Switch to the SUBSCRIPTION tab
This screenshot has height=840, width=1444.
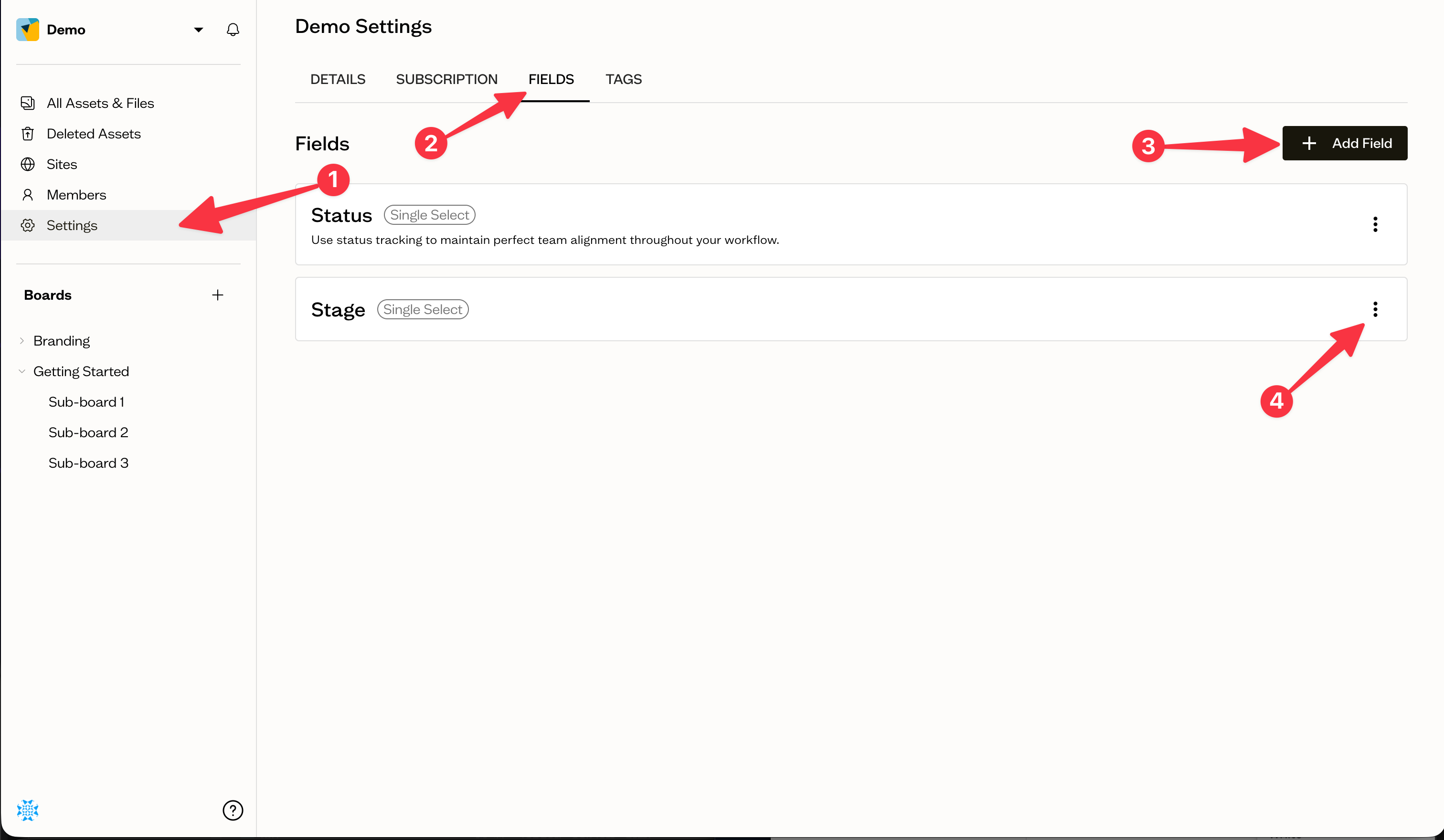pos(446,79)
